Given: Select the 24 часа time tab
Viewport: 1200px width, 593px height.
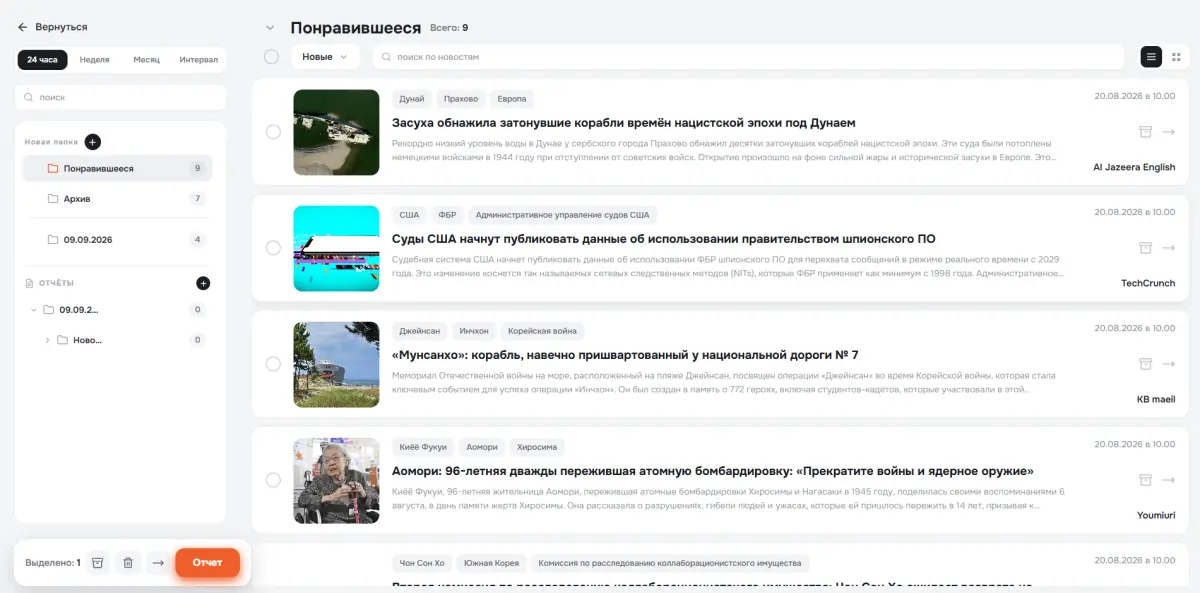Looking at the screenshot, I should point(42,60).
